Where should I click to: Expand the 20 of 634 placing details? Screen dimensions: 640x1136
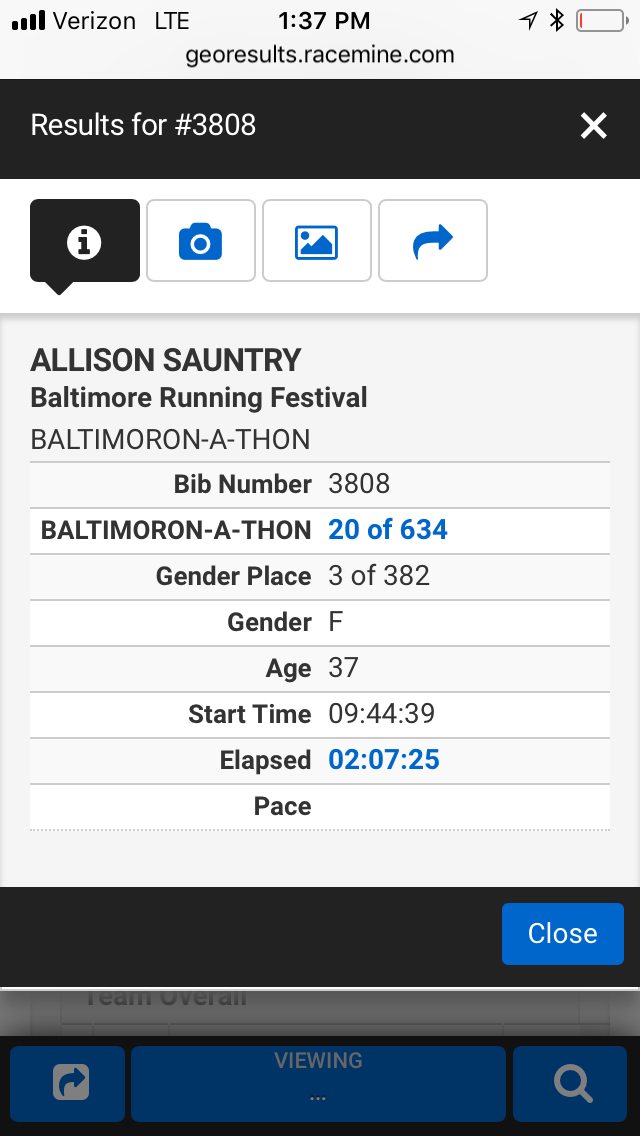(x=387, y=530)
